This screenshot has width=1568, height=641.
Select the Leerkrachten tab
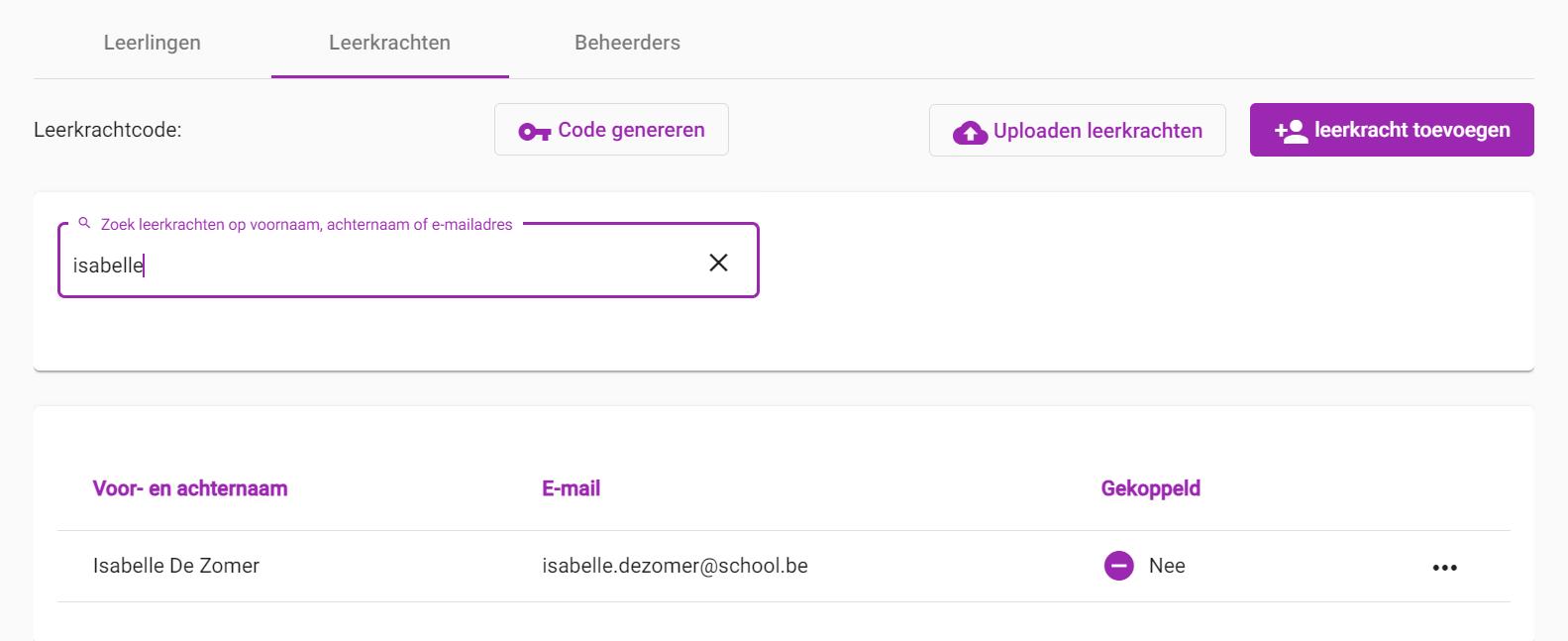click(x=390, y=43)
